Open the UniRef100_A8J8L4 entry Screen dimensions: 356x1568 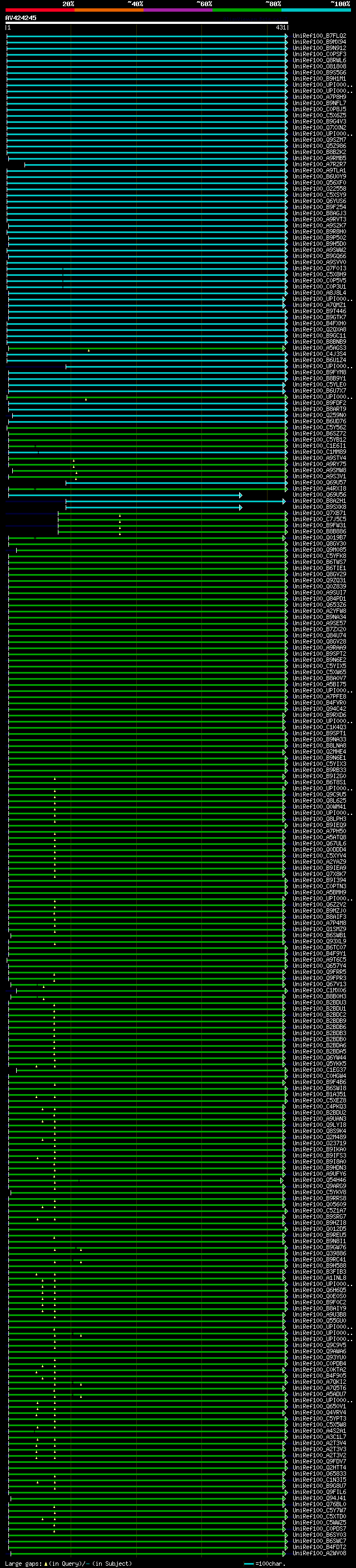[x=319, y=293]
